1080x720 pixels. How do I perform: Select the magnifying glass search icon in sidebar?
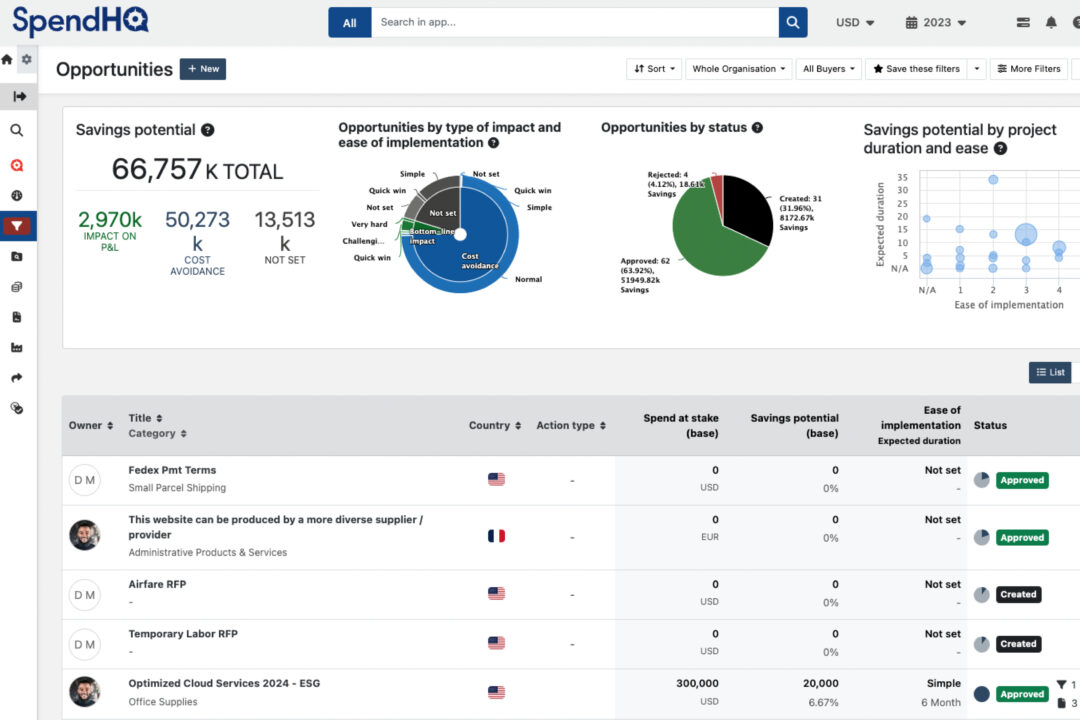pyautogui.click(x=17, y=130)
